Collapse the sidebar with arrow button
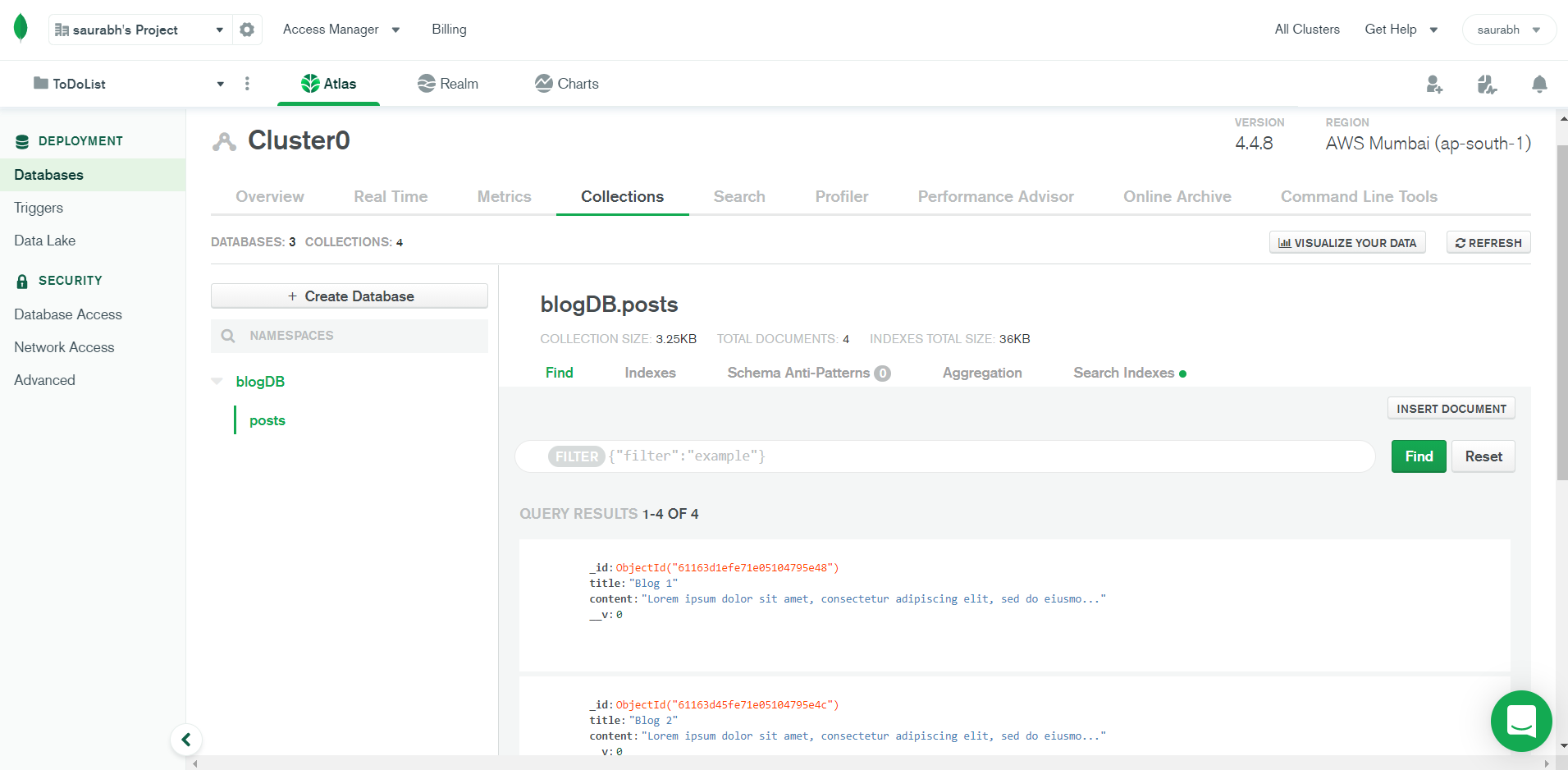This screenshot has width=1568, height=770. (186, 740)
